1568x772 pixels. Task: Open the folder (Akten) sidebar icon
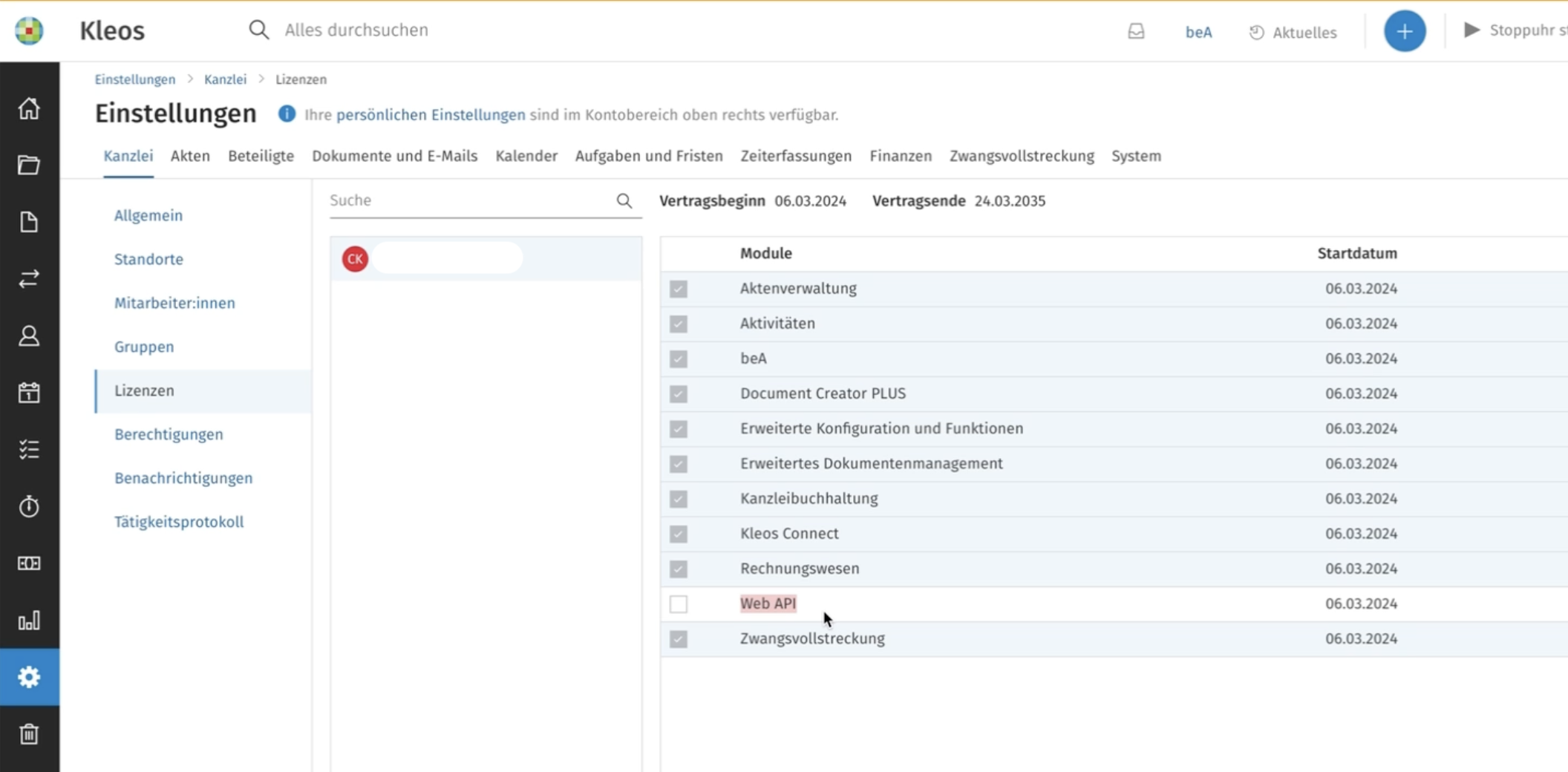point(29,165)
